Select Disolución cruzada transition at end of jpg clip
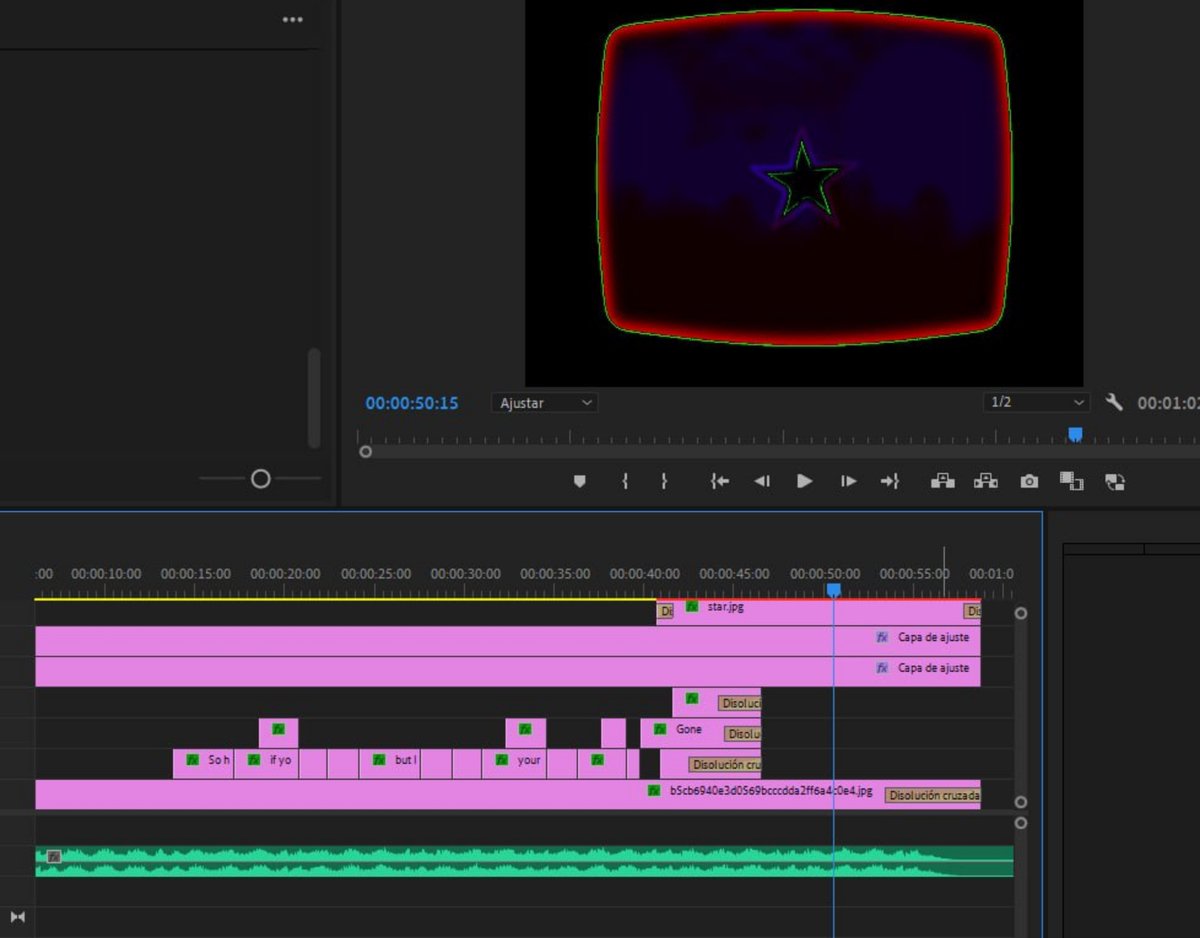 click(932, 796)
